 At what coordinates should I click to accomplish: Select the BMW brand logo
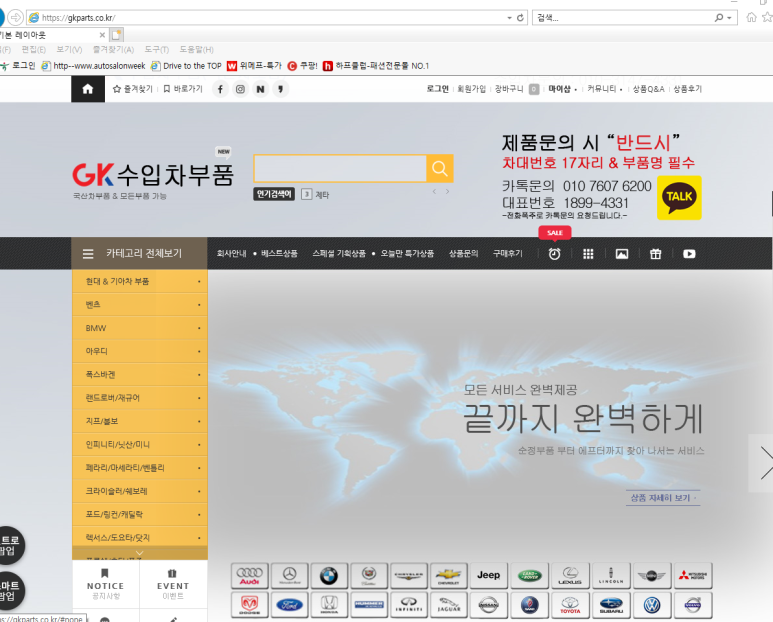(x=329, y=576)
